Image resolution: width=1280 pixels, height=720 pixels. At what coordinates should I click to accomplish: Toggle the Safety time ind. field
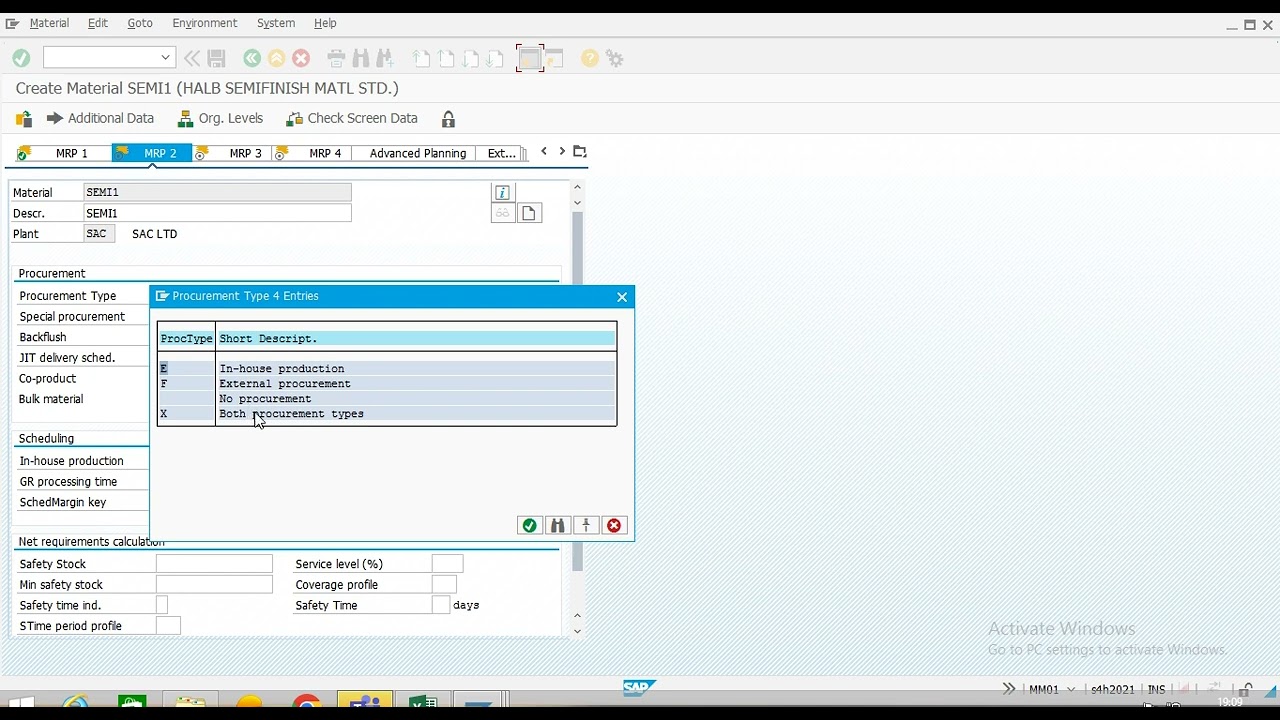click(162, 605)
